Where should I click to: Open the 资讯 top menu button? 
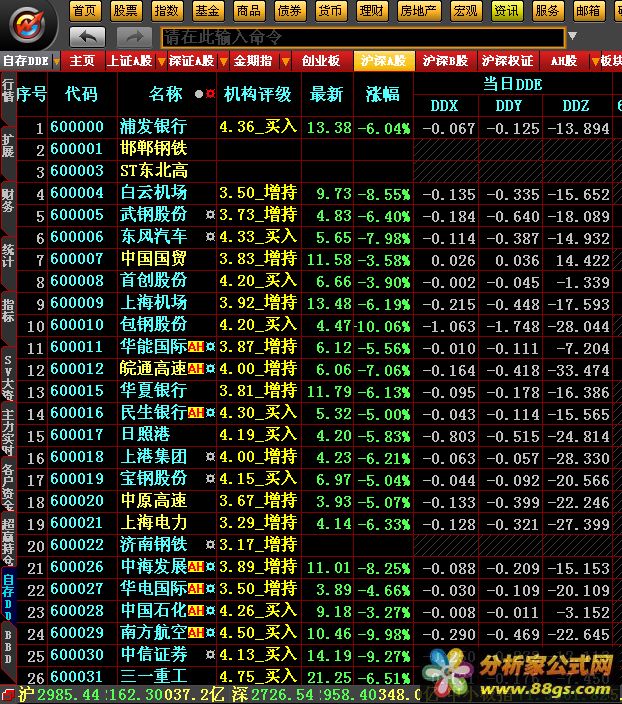click(x=506, y=10)
